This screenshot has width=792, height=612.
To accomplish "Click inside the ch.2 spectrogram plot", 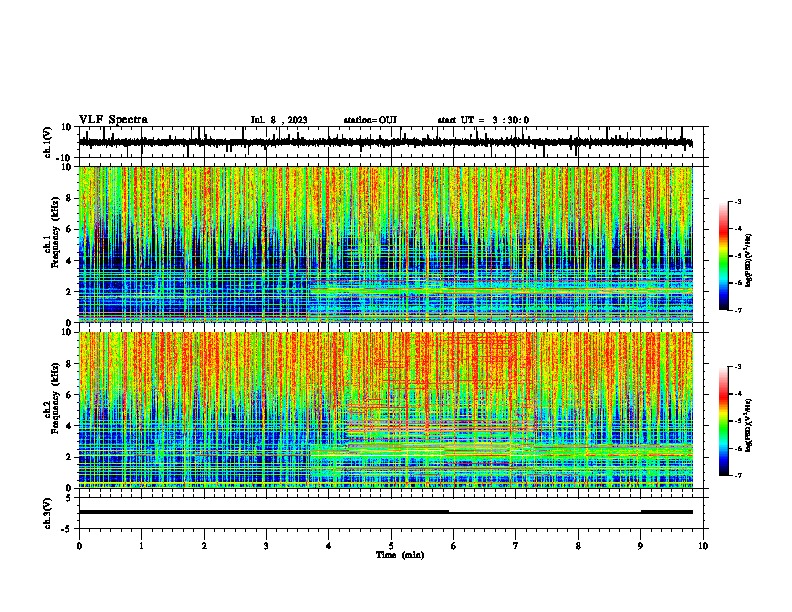I will (x=386, y=410).
